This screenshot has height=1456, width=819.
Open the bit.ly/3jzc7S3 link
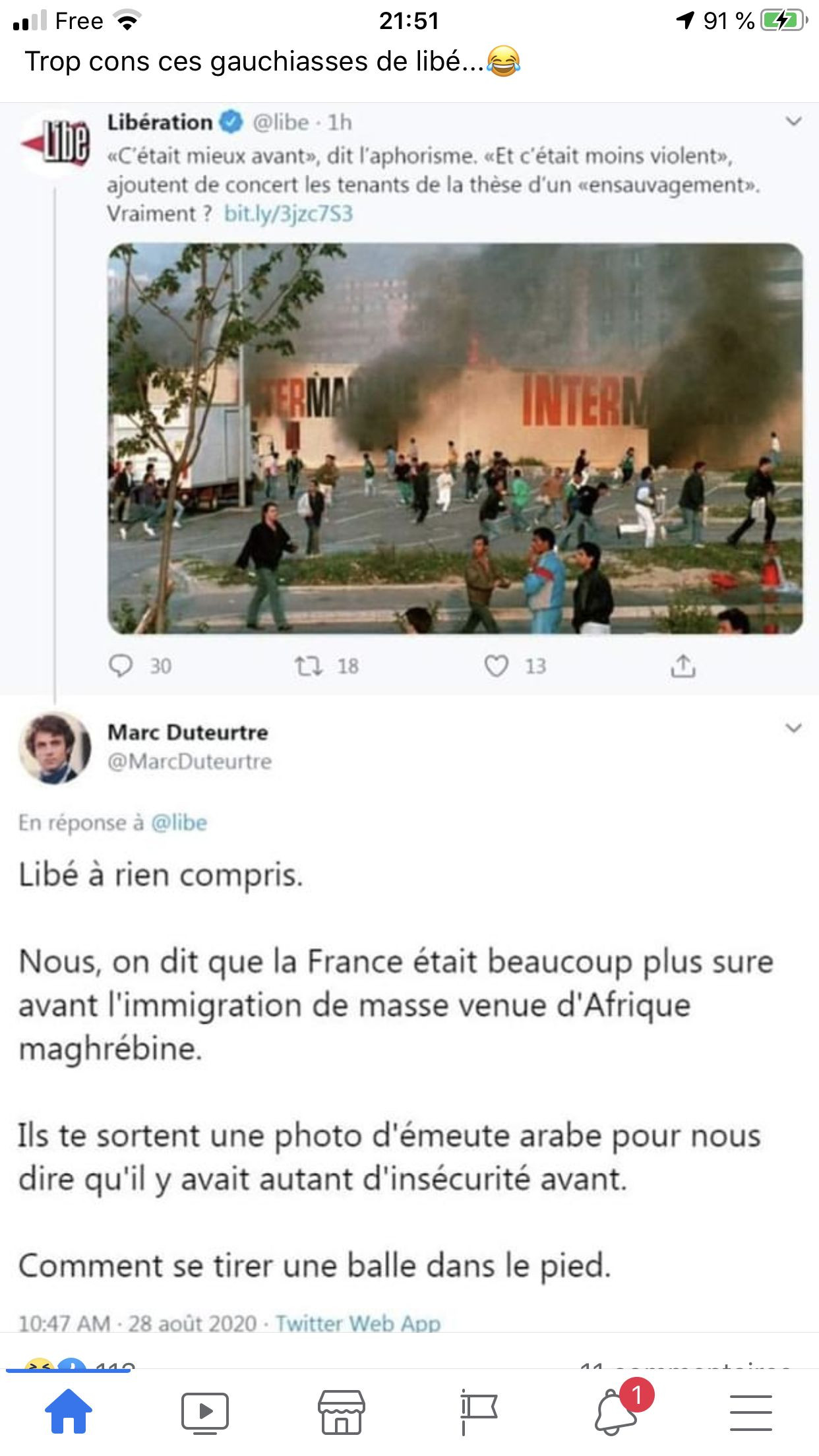[x=289, y=214]
